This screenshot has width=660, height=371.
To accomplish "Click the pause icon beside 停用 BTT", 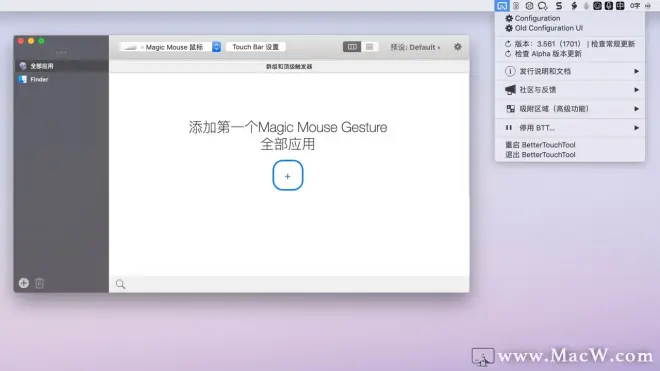I will [x=509, y=128].
